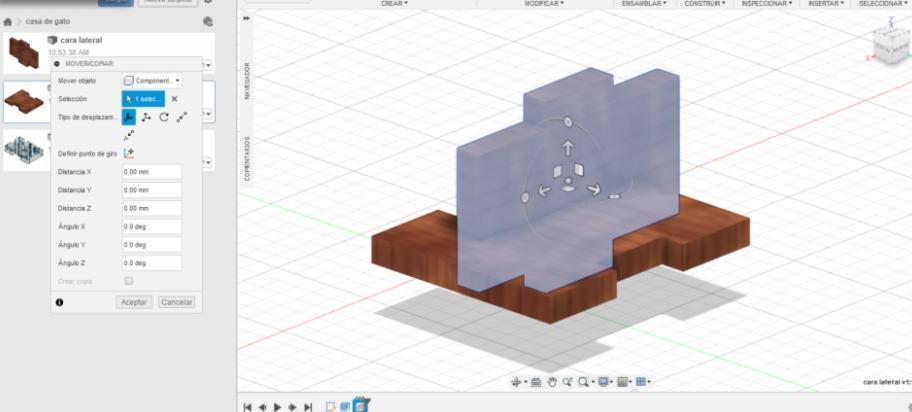Select the point-to-point displacement type icon
The width and height of the screenshot is (912, 412).
[x=182, y=117]
